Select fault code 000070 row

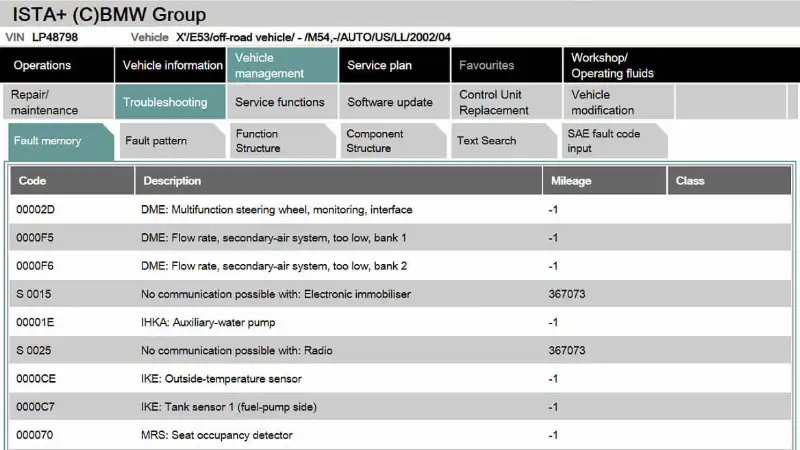click(400, 435)
